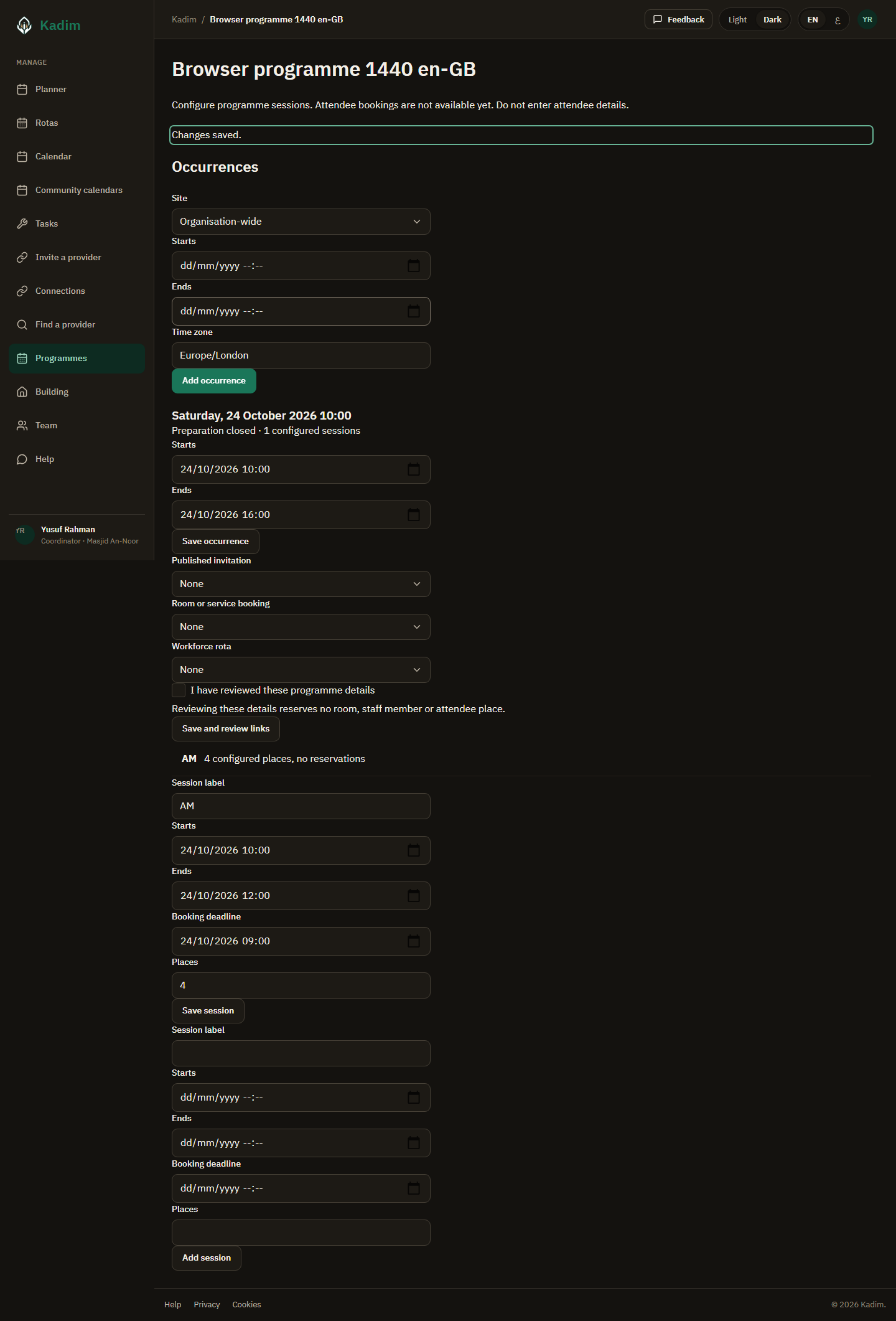The image size is (896, 1321).
Task: Click the Tasks wrench icon
Action: tap(22, 223)
